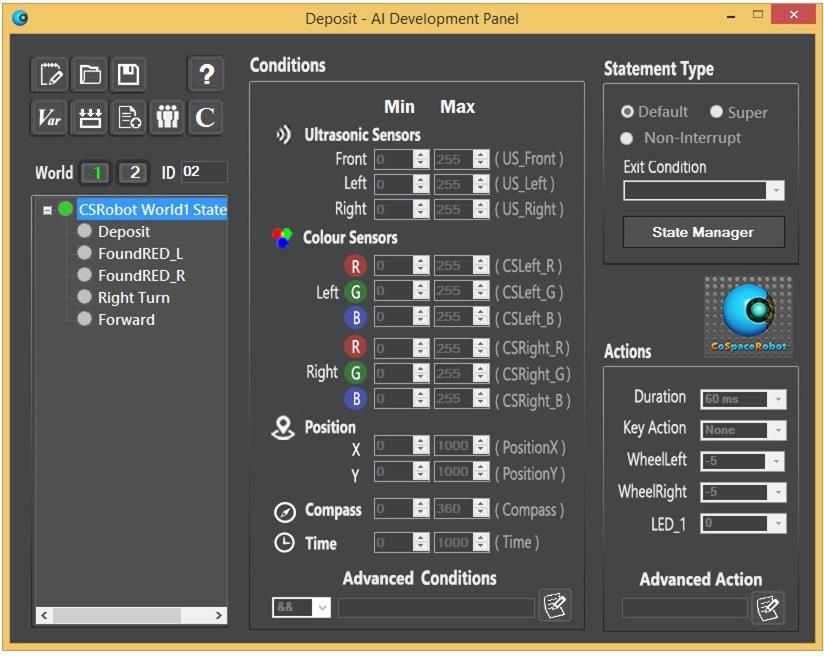Switch to World 1 tab
This screenshot has width=824, height=656.
coord(97,172)
